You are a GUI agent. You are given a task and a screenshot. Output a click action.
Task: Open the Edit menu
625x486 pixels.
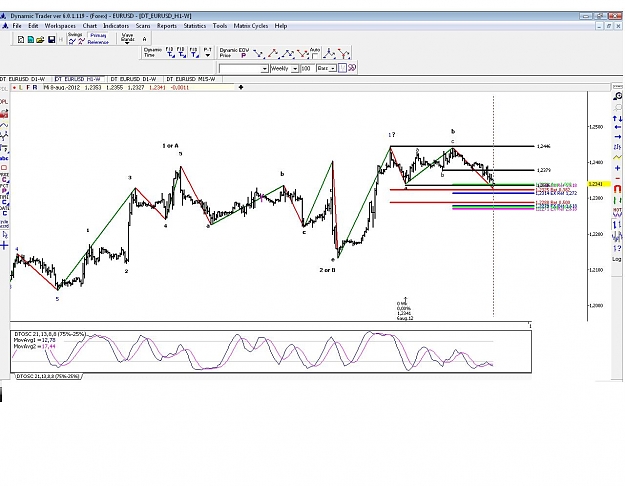[x=33, y=26]
